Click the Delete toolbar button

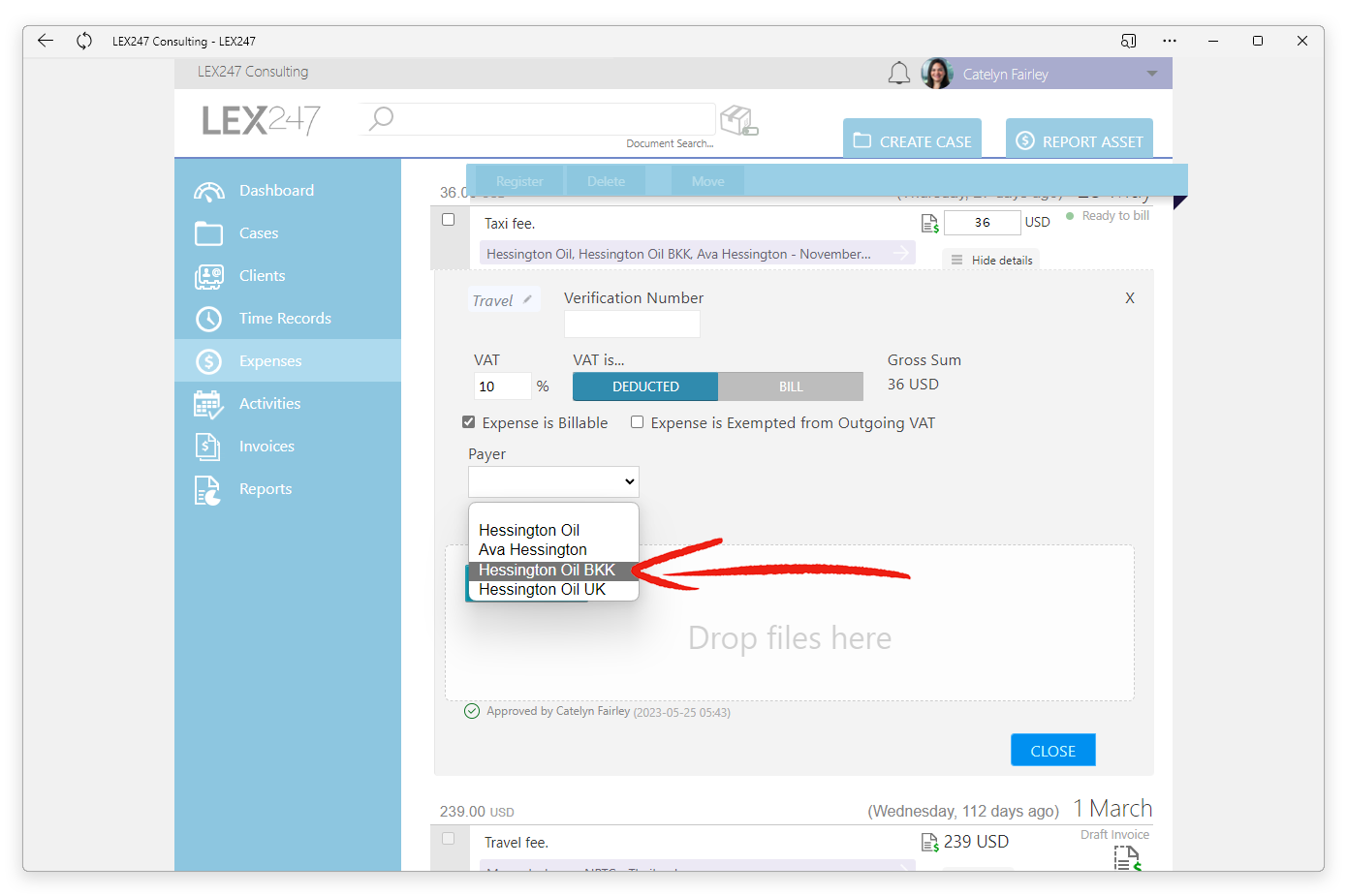point(606,181)
